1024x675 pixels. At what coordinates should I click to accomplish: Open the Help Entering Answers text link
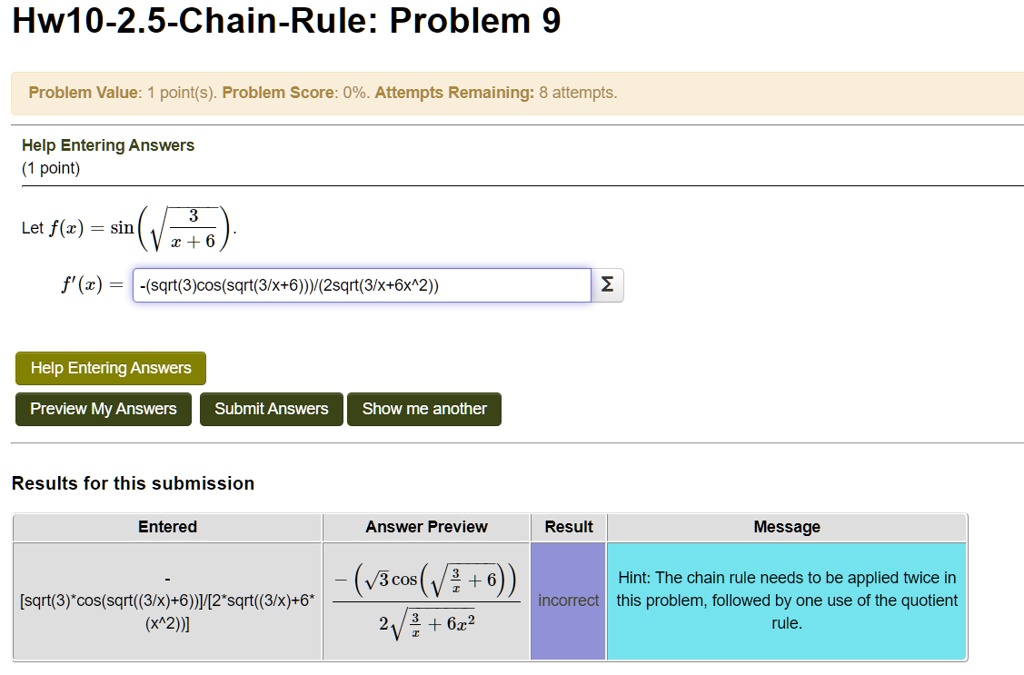point(108,145)
